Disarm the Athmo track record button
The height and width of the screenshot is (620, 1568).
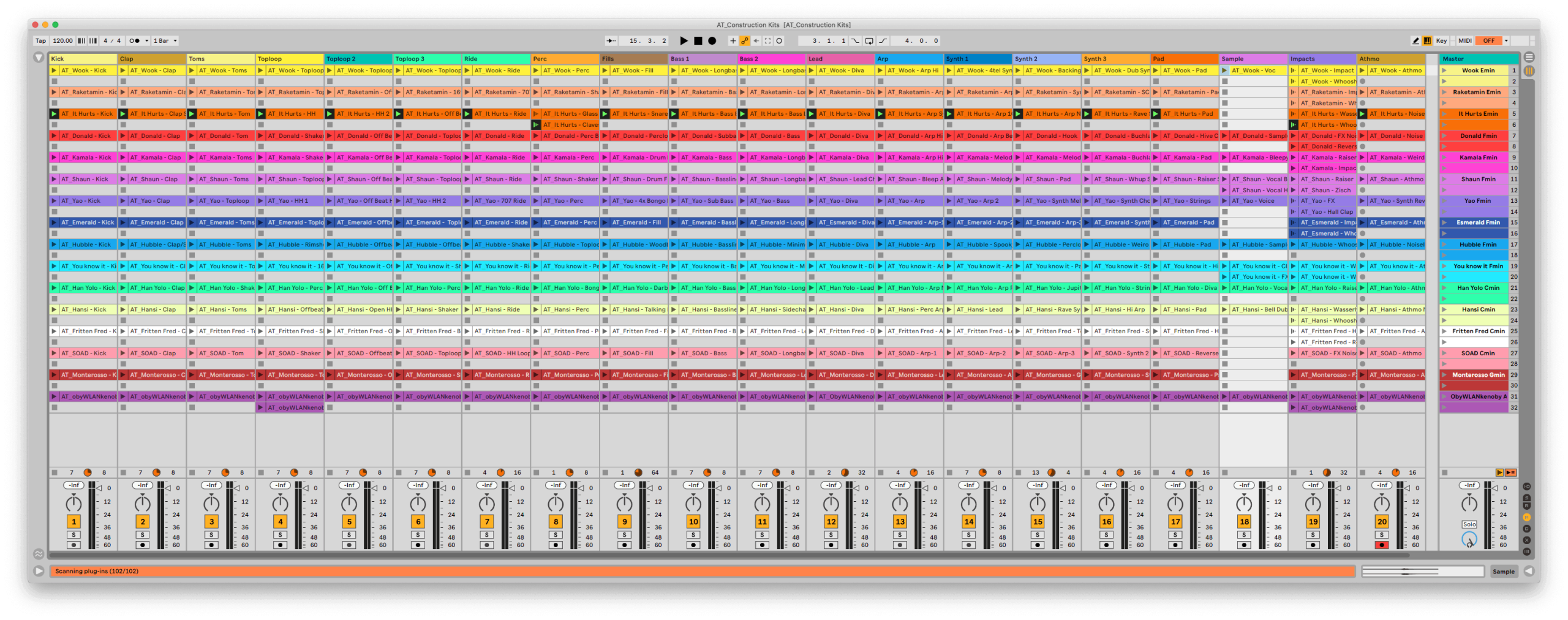point(1381,545)
